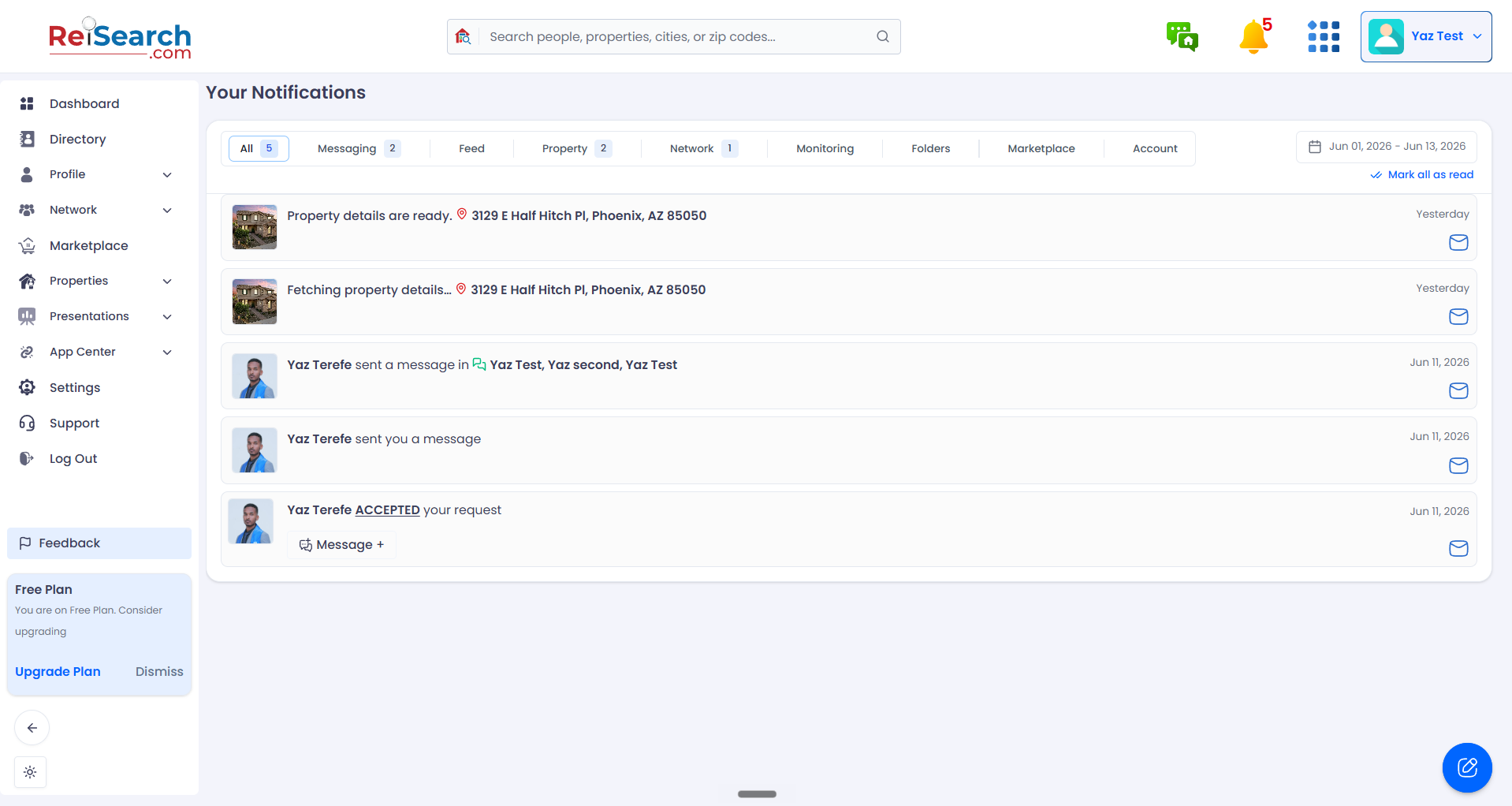Collapse sidebar with the back arrow button
This screenshot has height=806, width=1512.
32,728
